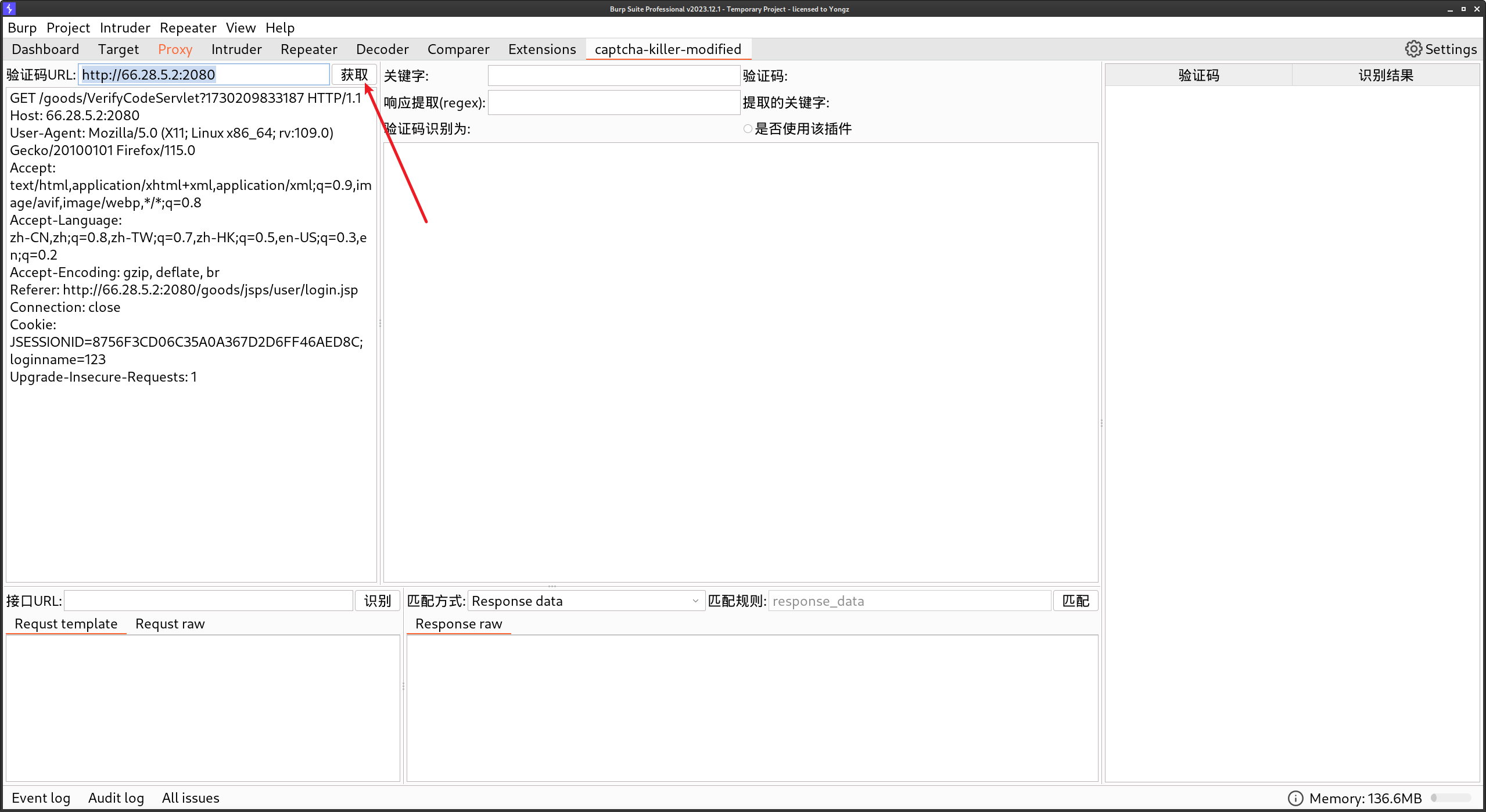Focus the 接口URL input field

208,601
